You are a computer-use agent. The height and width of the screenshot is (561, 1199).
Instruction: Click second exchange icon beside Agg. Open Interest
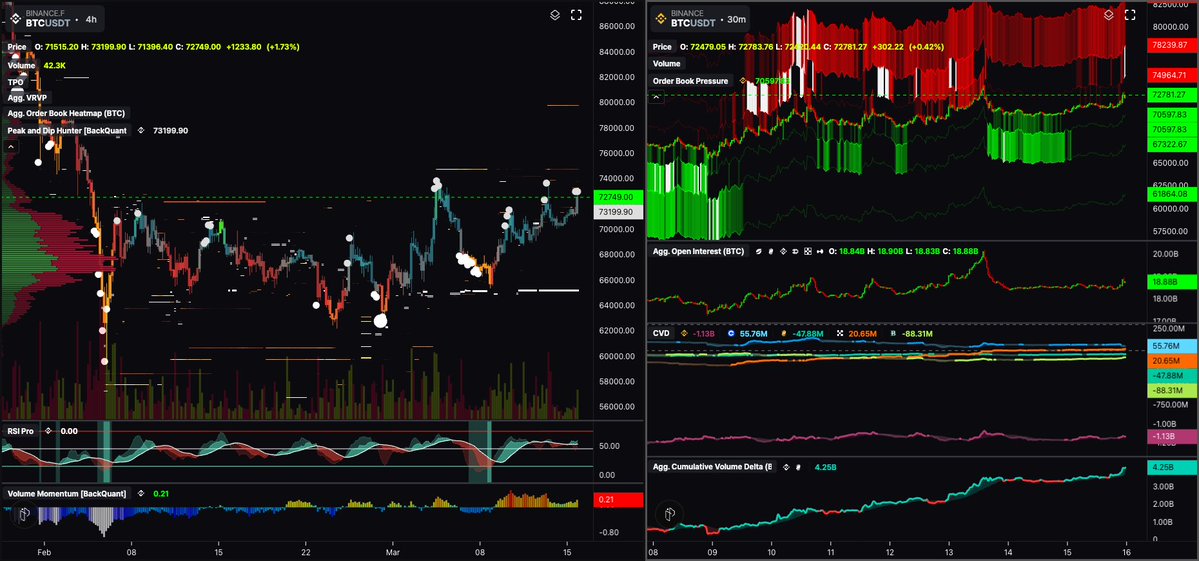(771, 251)
